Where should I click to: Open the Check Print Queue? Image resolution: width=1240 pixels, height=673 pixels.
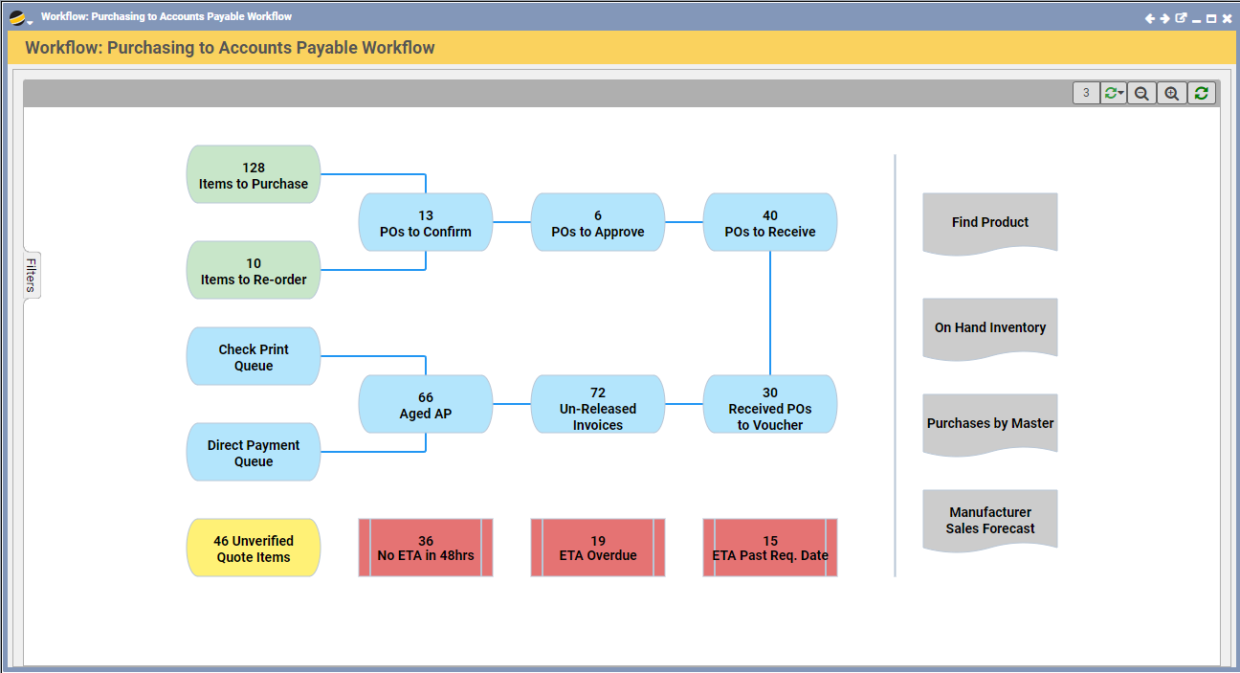pos(252,355)
